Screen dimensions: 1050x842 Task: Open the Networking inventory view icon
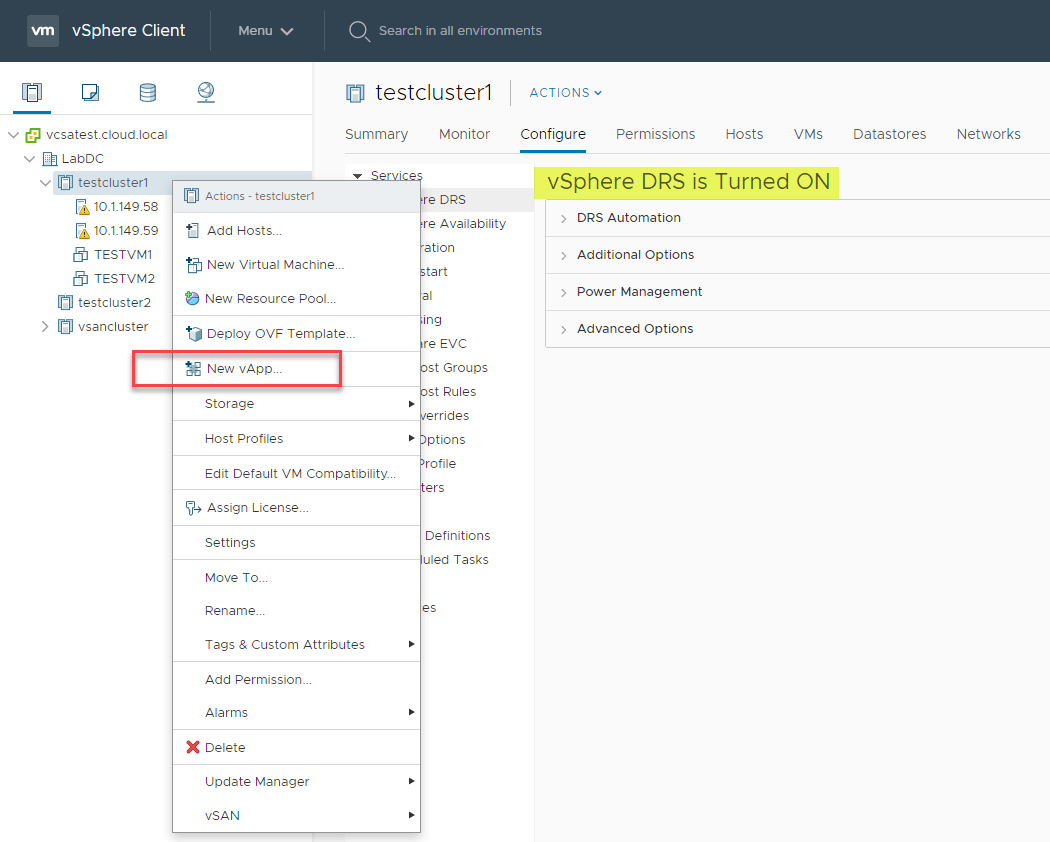click(206, 92)
